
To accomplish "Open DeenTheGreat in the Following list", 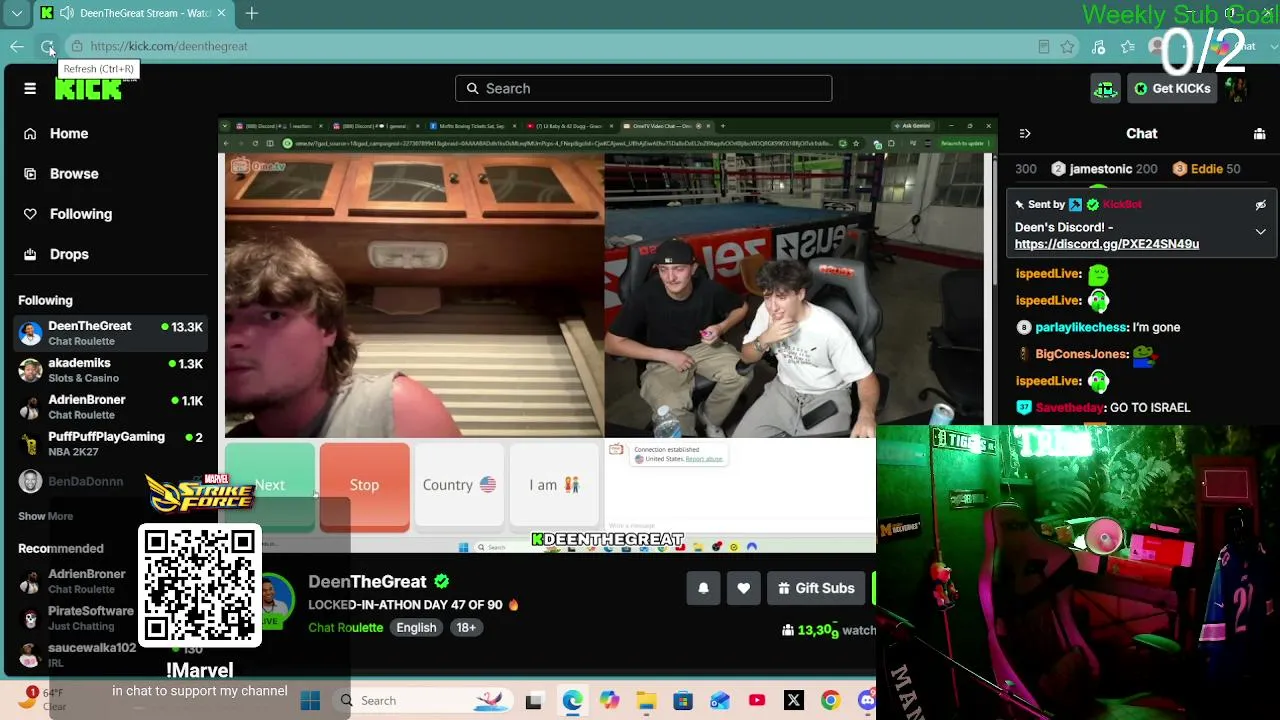I will 111,334.
